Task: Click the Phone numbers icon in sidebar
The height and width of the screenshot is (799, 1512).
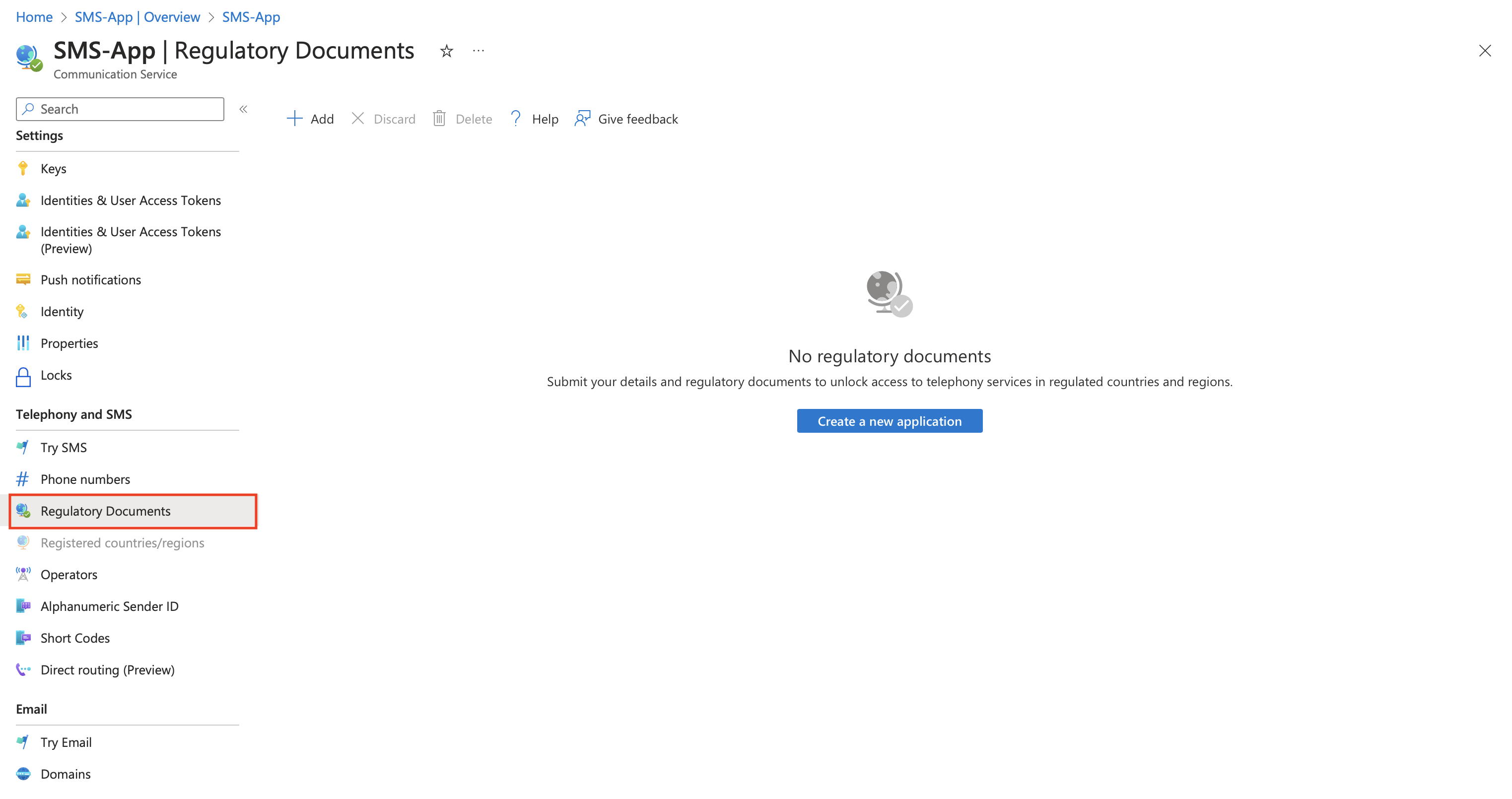Action: [x=23, y=479]
